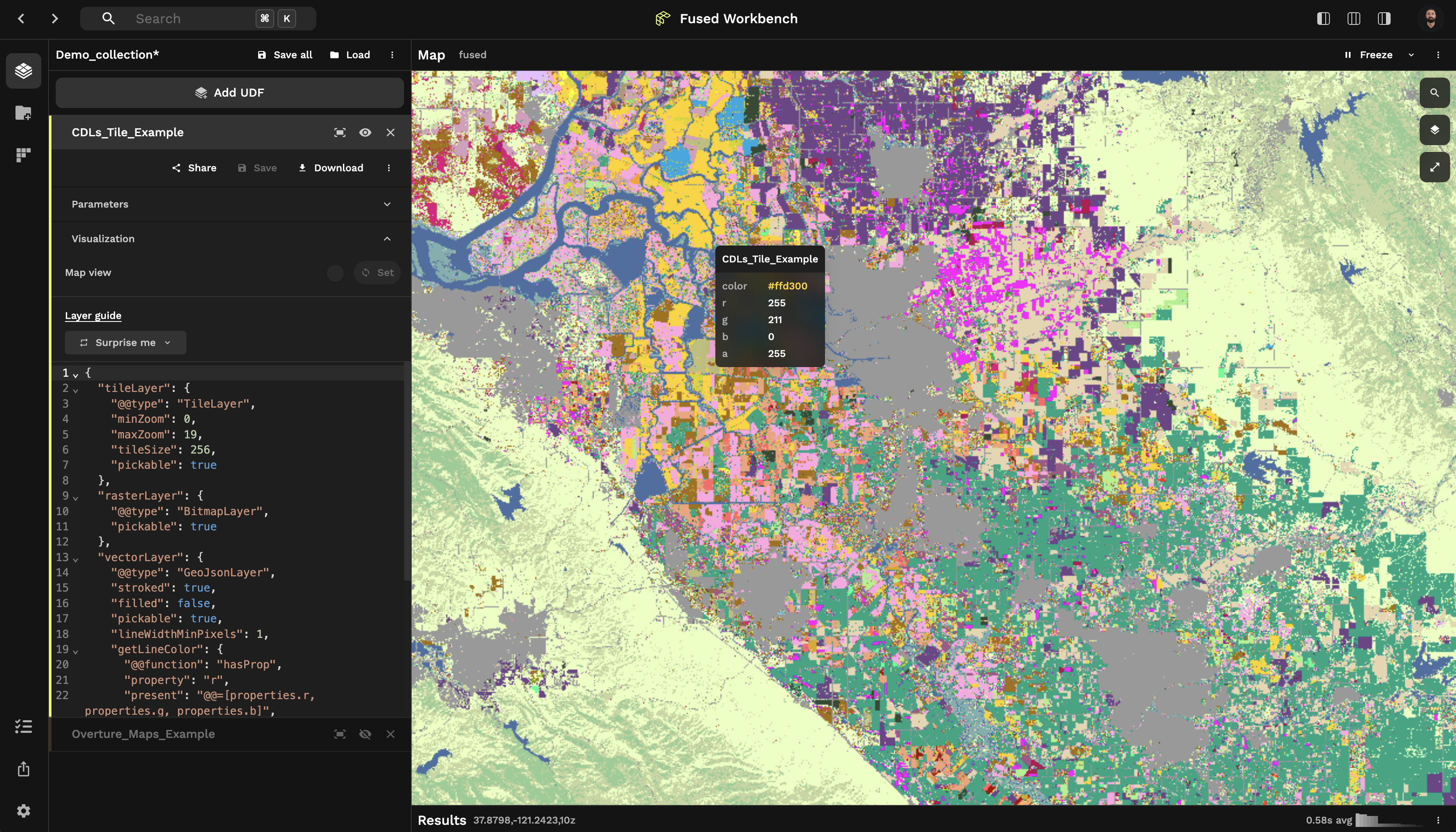Click the Add UDF button
The width and height of the screenshot is (1456, 832).
point(229,92)
